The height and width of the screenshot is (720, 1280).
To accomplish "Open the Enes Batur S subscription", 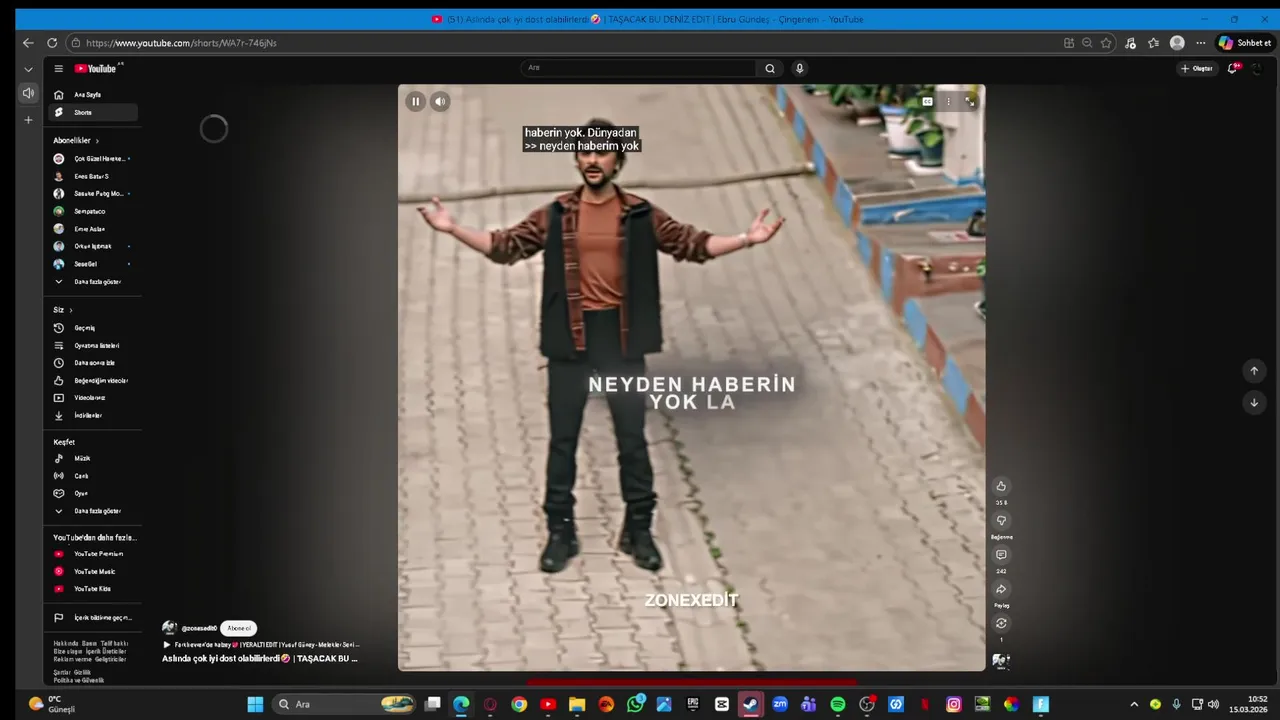I will 91,176.
